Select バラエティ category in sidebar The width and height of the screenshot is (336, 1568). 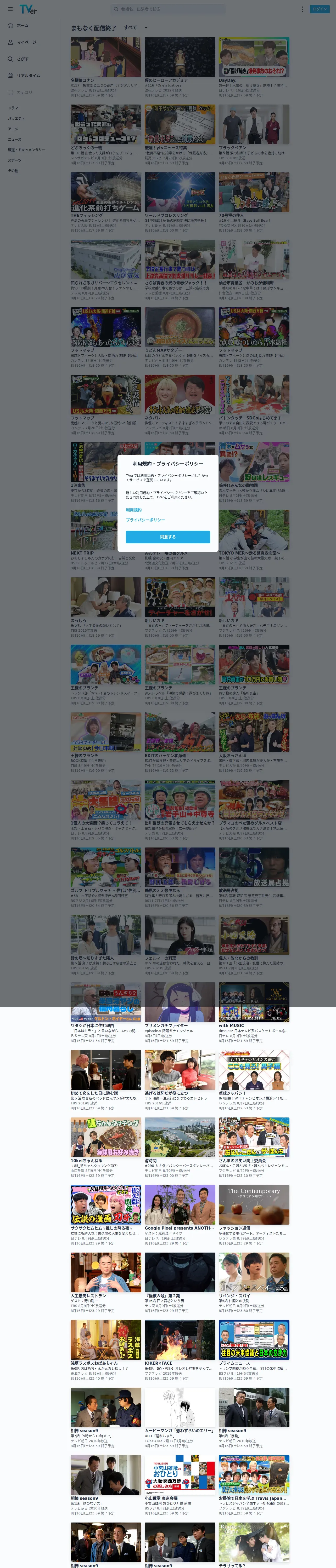(16, 118)
